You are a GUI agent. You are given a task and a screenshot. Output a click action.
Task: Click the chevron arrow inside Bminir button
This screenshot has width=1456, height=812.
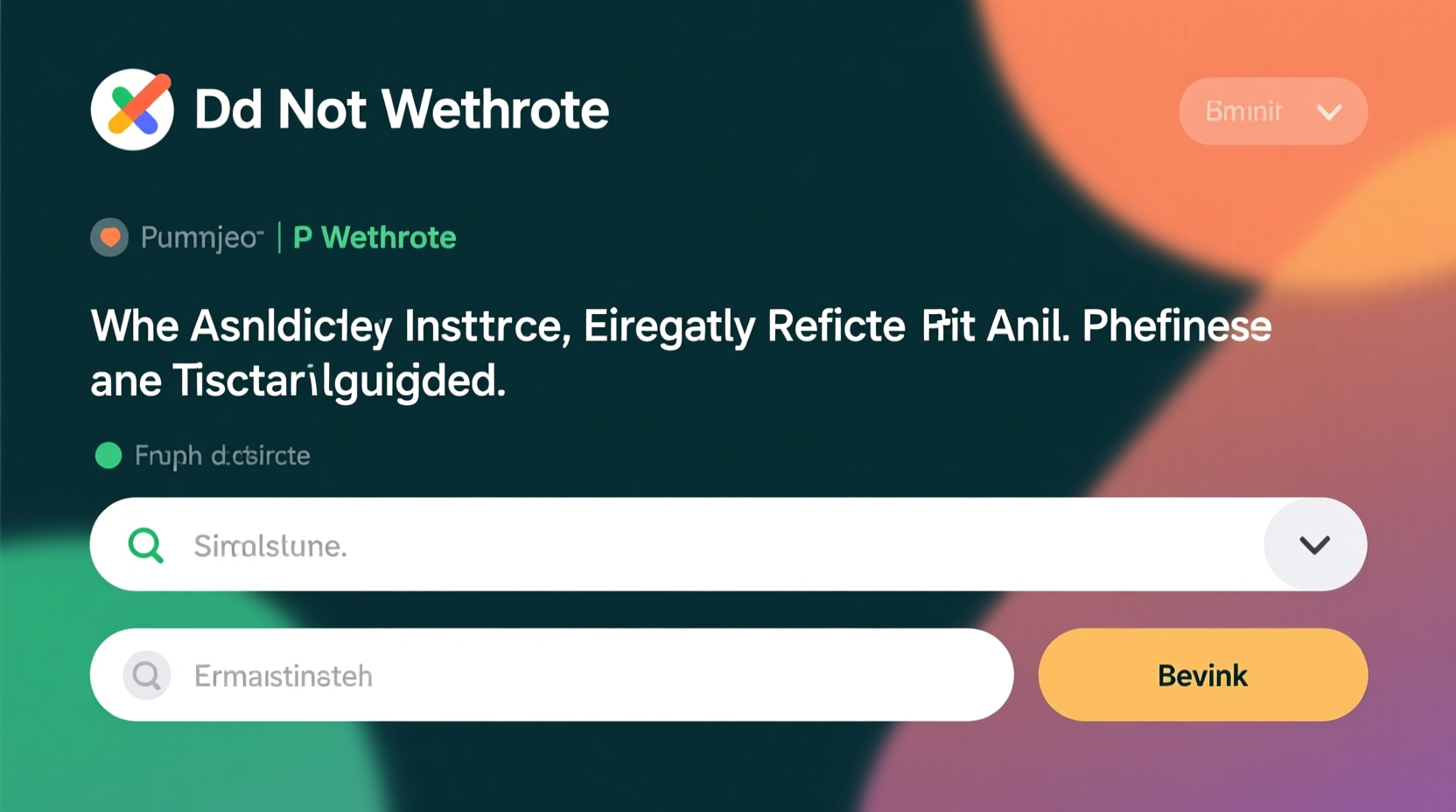coord(1329,112)
